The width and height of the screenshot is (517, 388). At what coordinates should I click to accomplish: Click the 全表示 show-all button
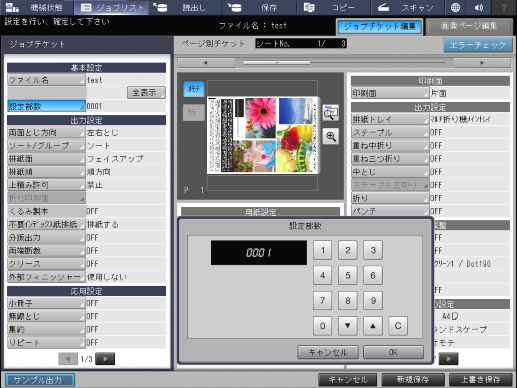pos(146,93)
